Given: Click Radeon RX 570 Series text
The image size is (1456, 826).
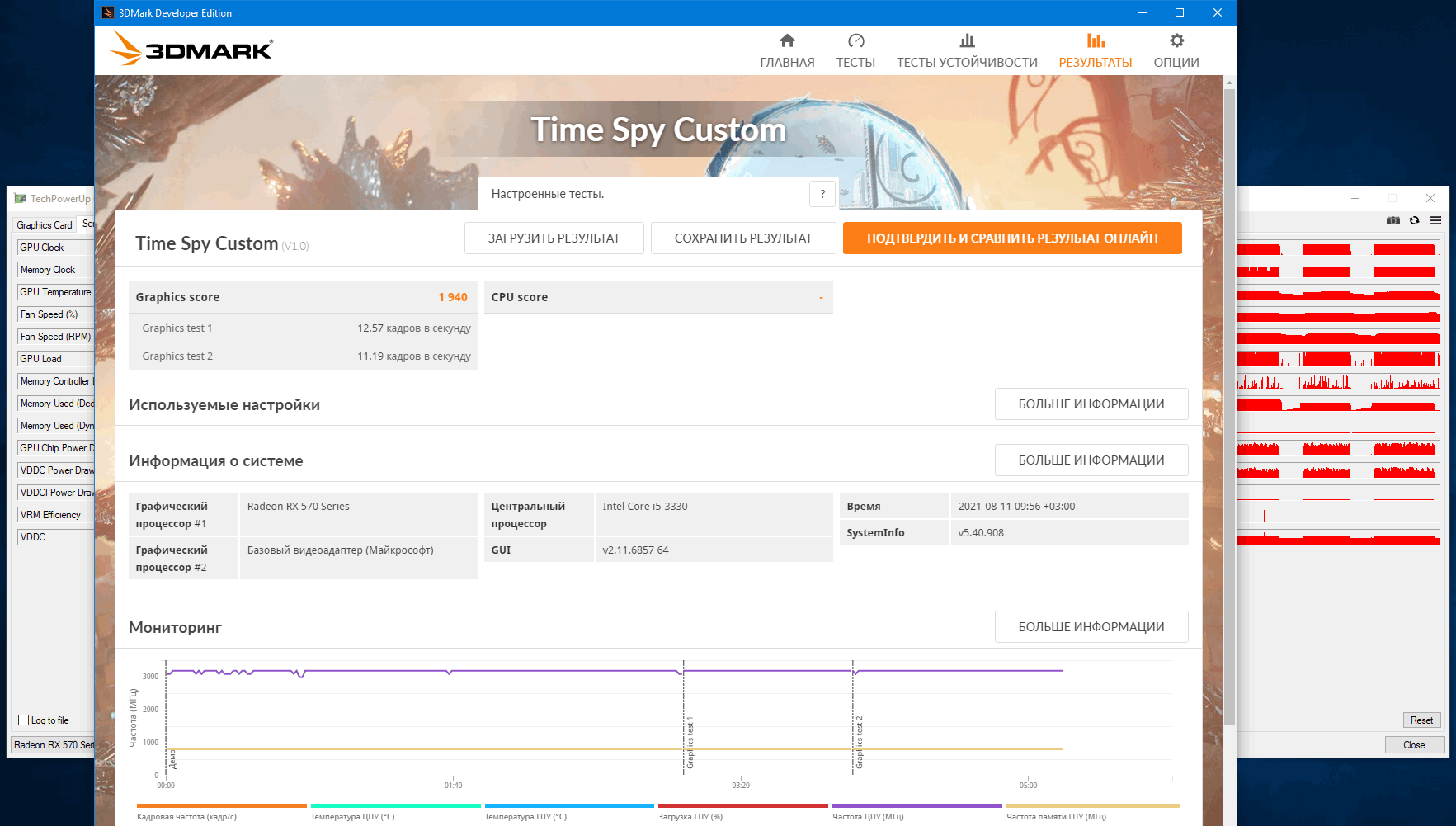Looking at the screenshot, I should coord(299,506).
